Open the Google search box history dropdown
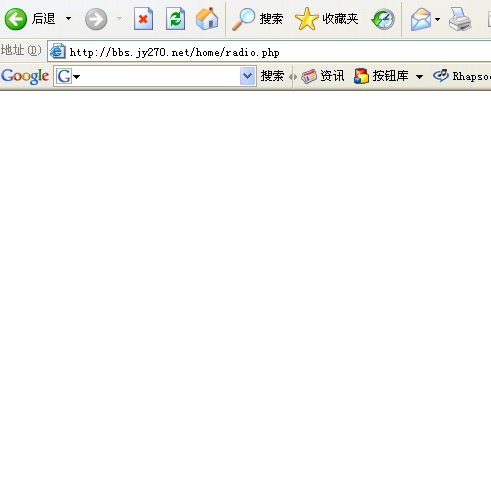 pyautogui.click(x=247, y=76)
